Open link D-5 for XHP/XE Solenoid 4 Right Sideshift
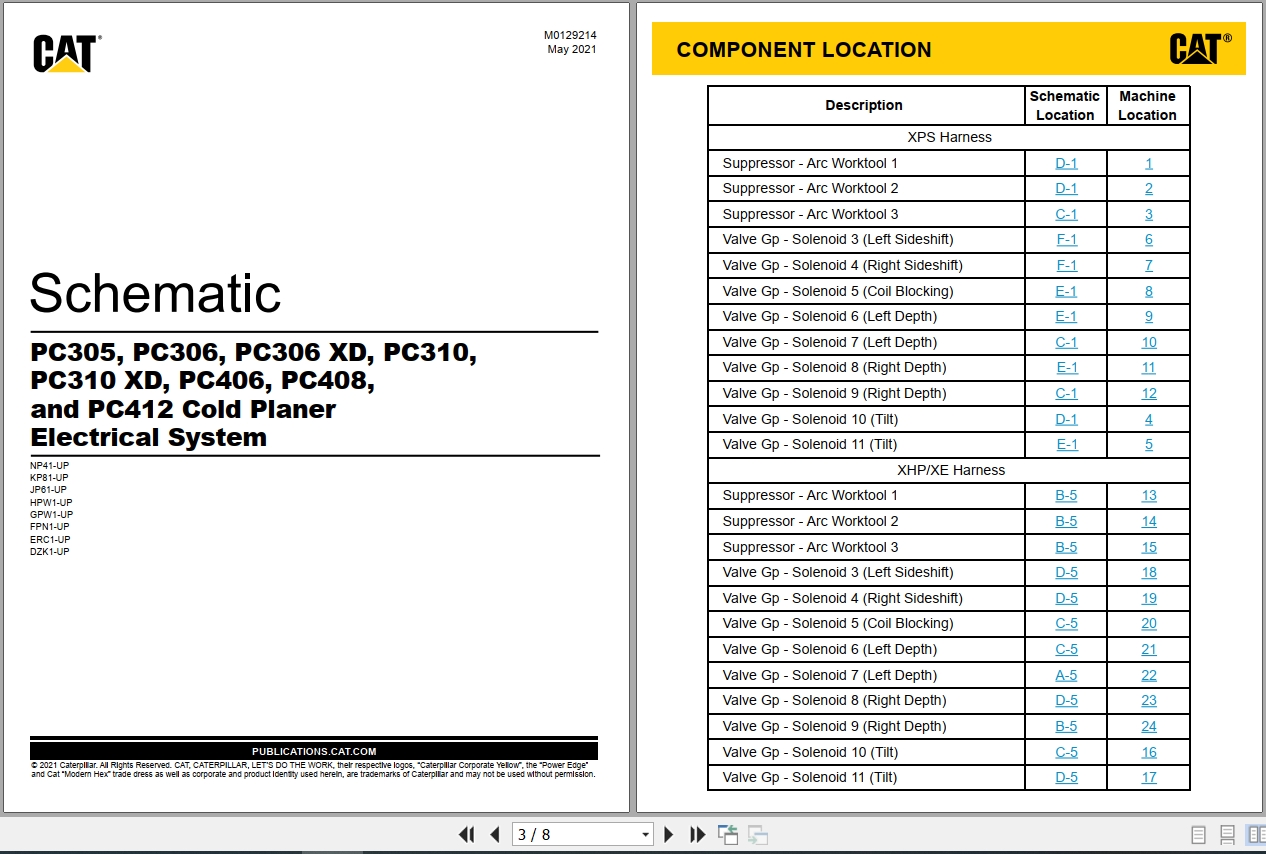The height and width of the screenshot is (854, 1266). [1066, 598]
